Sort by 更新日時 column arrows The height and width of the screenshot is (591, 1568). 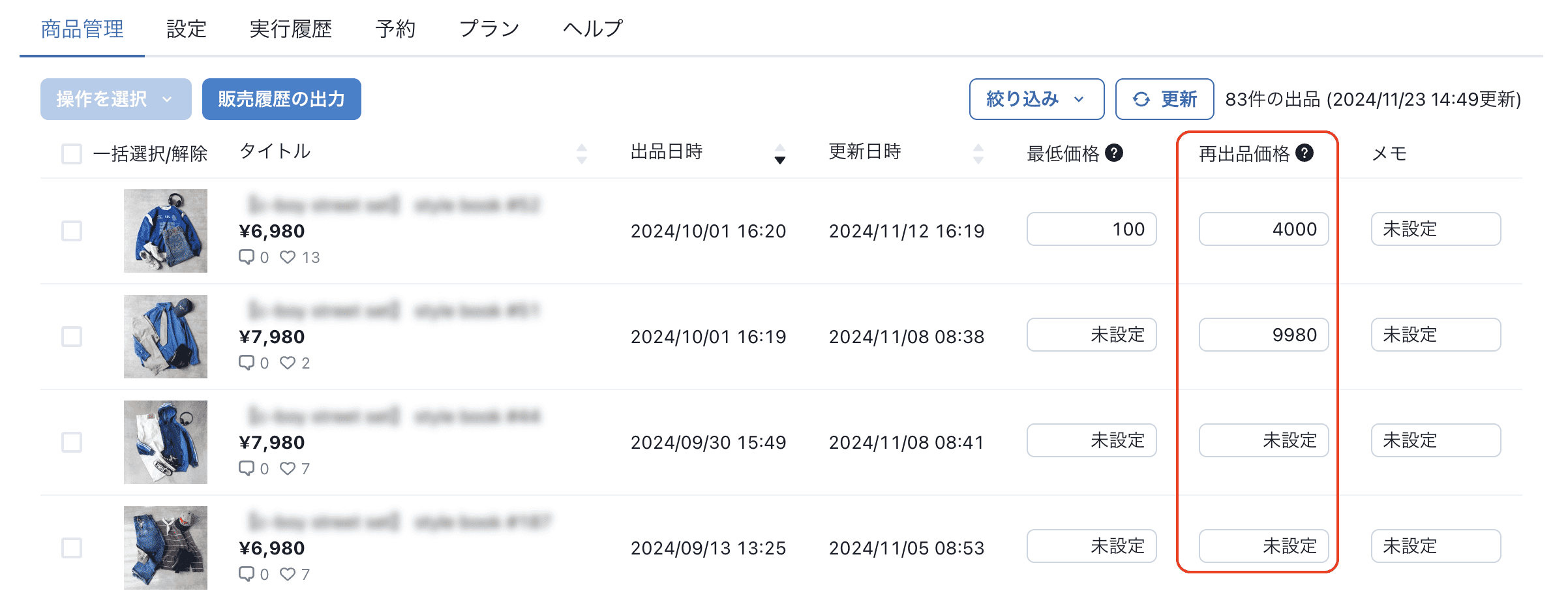[978, 154]
